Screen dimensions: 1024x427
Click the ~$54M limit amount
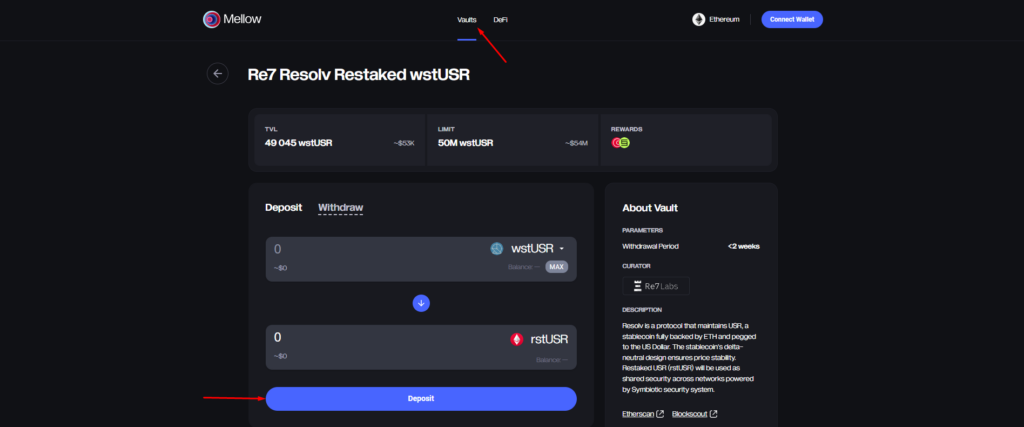(577, 143)
